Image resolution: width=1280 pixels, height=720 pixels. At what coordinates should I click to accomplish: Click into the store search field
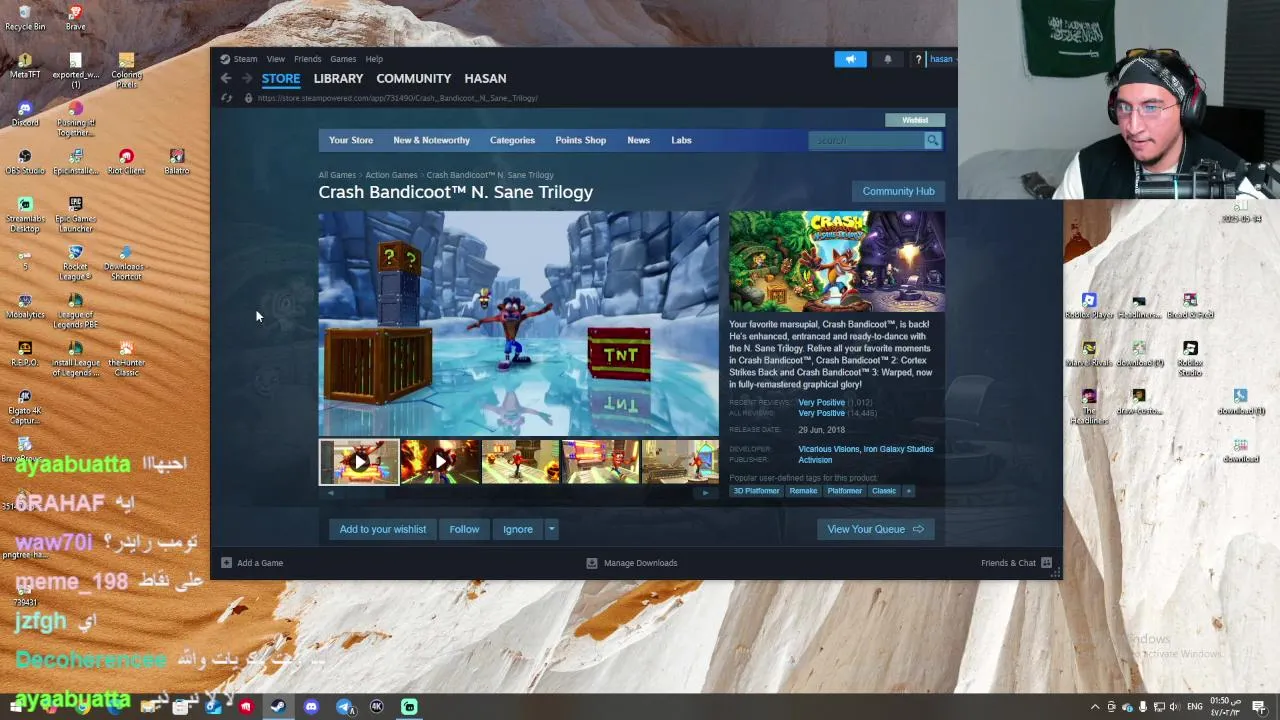[866, 140]
